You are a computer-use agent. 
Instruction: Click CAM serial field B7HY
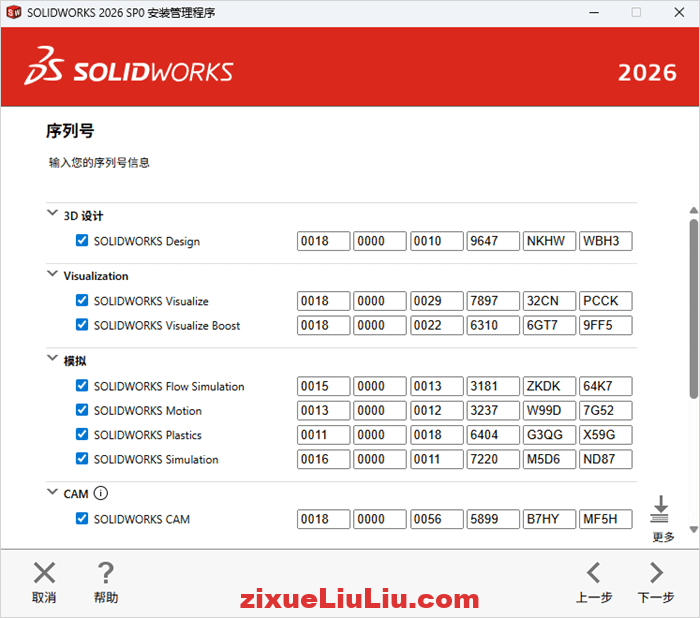(x=549, y=519)
